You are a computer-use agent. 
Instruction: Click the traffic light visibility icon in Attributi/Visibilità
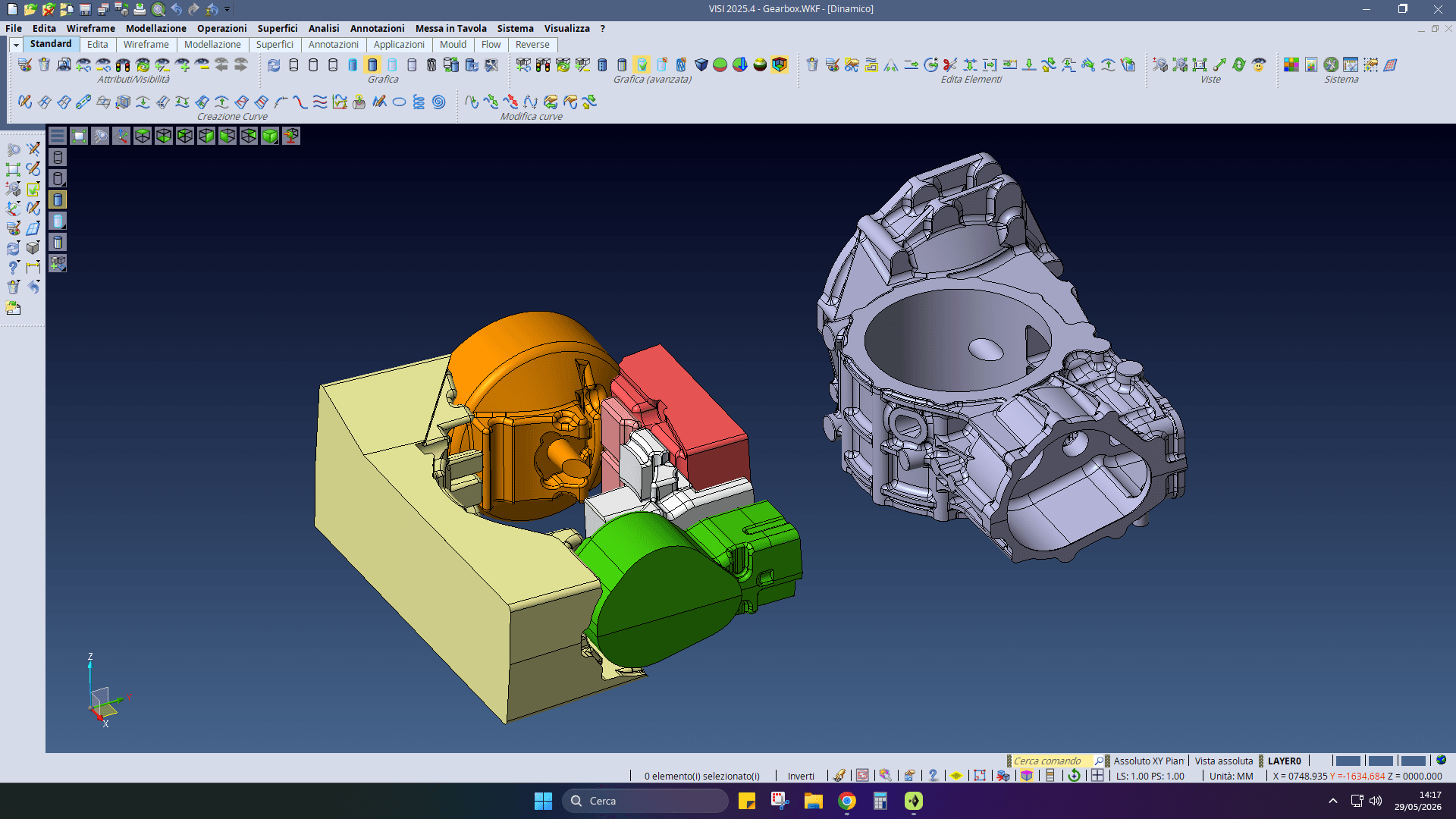123,64
